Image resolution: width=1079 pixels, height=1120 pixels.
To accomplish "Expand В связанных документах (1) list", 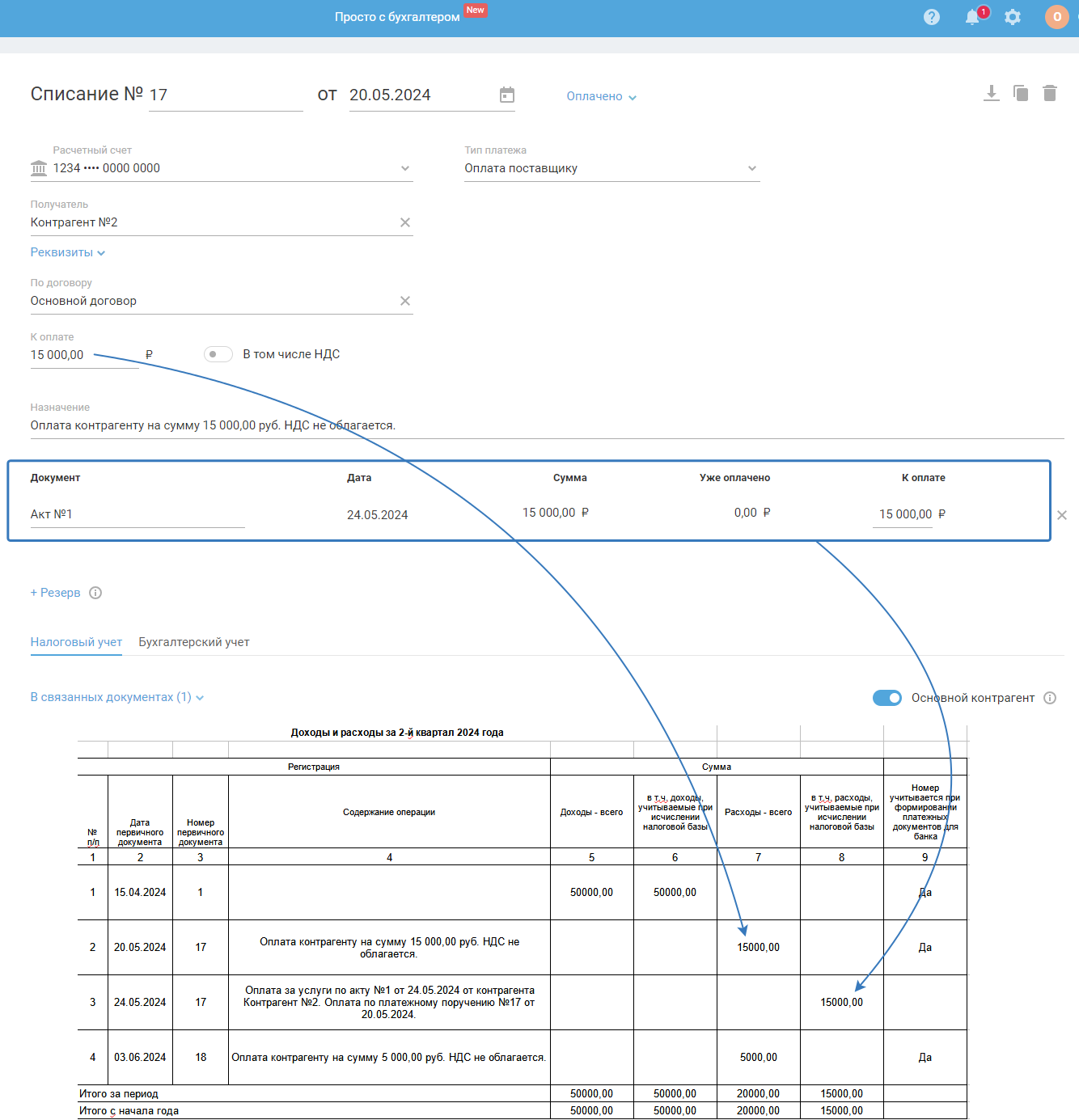I will [x=117, y=697].
